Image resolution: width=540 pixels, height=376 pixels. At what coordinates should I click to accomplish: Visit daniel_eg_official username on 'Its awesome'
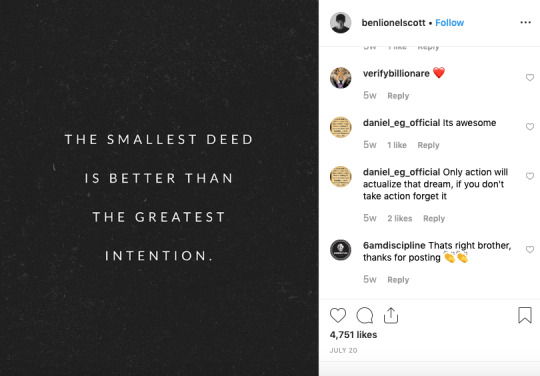coord(402,123)
